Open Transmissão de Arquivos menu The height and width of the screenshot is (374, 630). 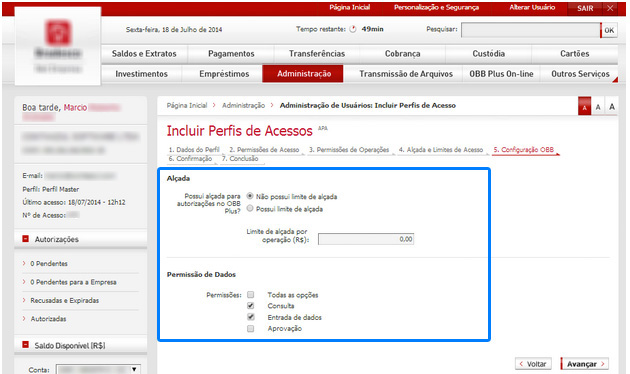click(406, 74)
